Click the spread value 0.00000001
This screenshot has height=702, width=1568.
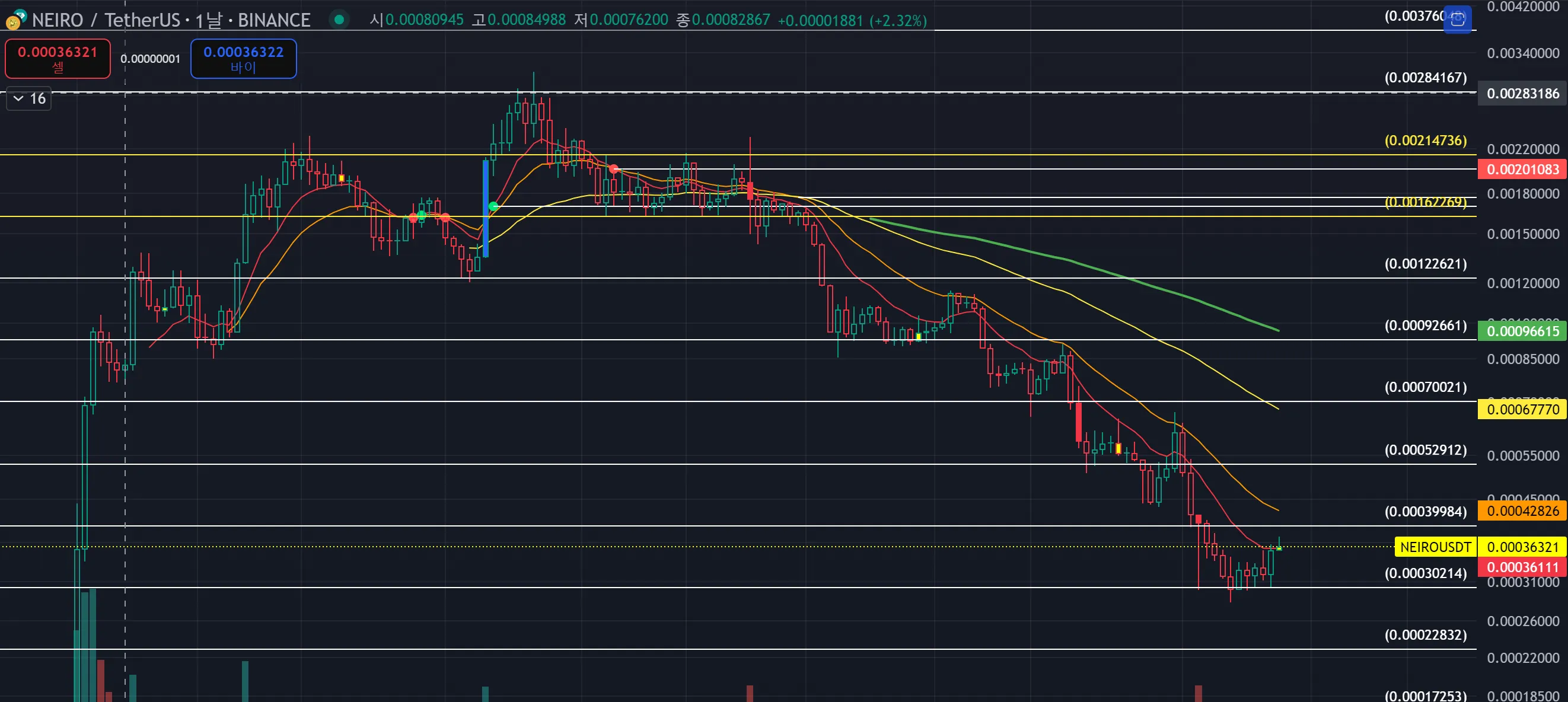(151, 59)
